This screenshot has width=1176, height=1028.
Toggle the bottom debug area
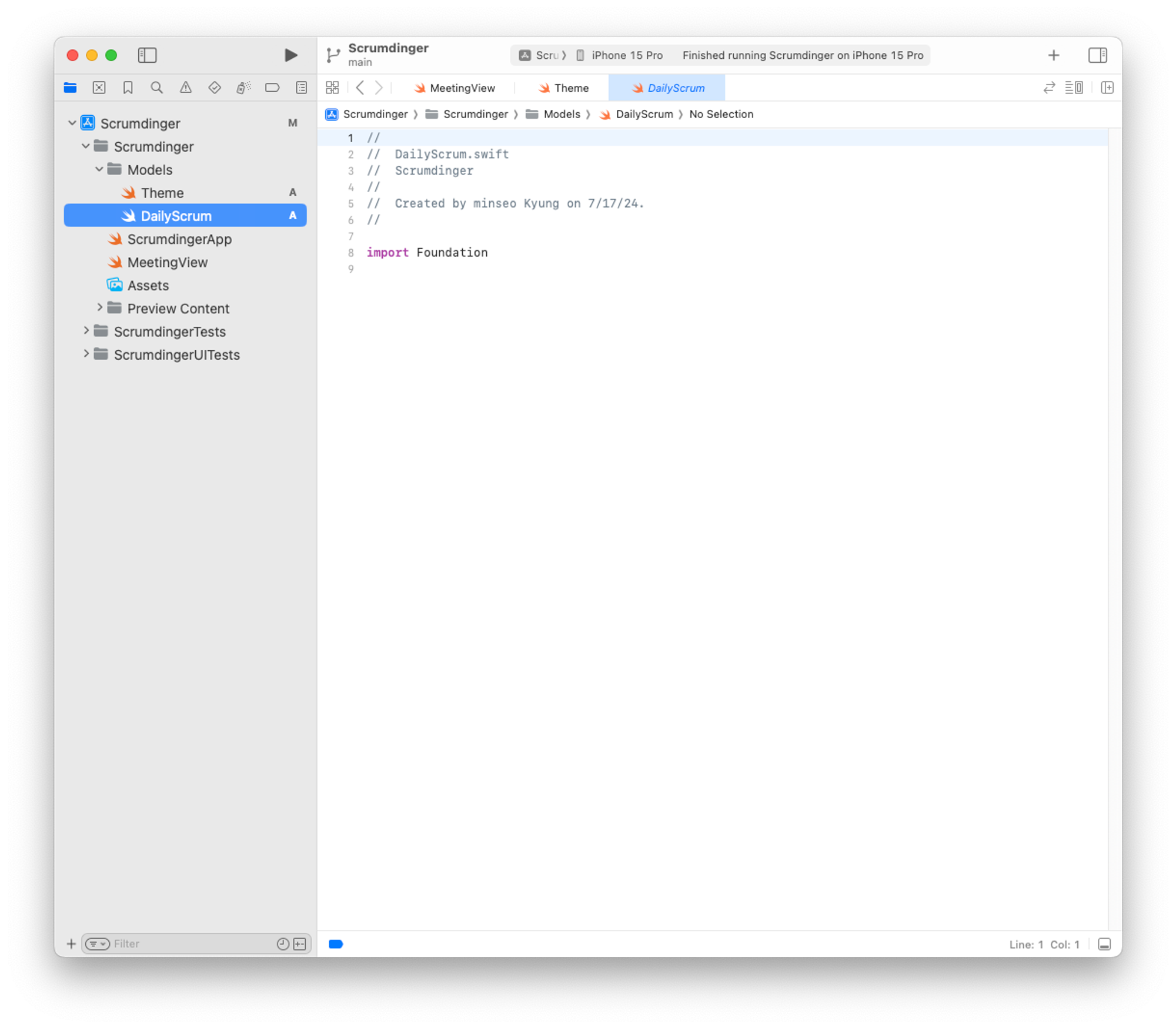(x=1104, y=944)
